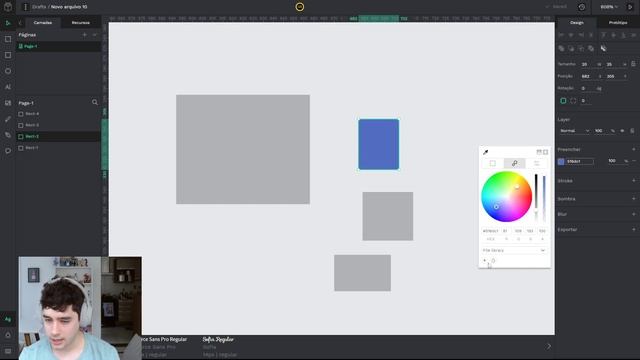The height and width of the screenshot is (360, 640).
Task: Select all-corners radius mode
Action: 563,100
